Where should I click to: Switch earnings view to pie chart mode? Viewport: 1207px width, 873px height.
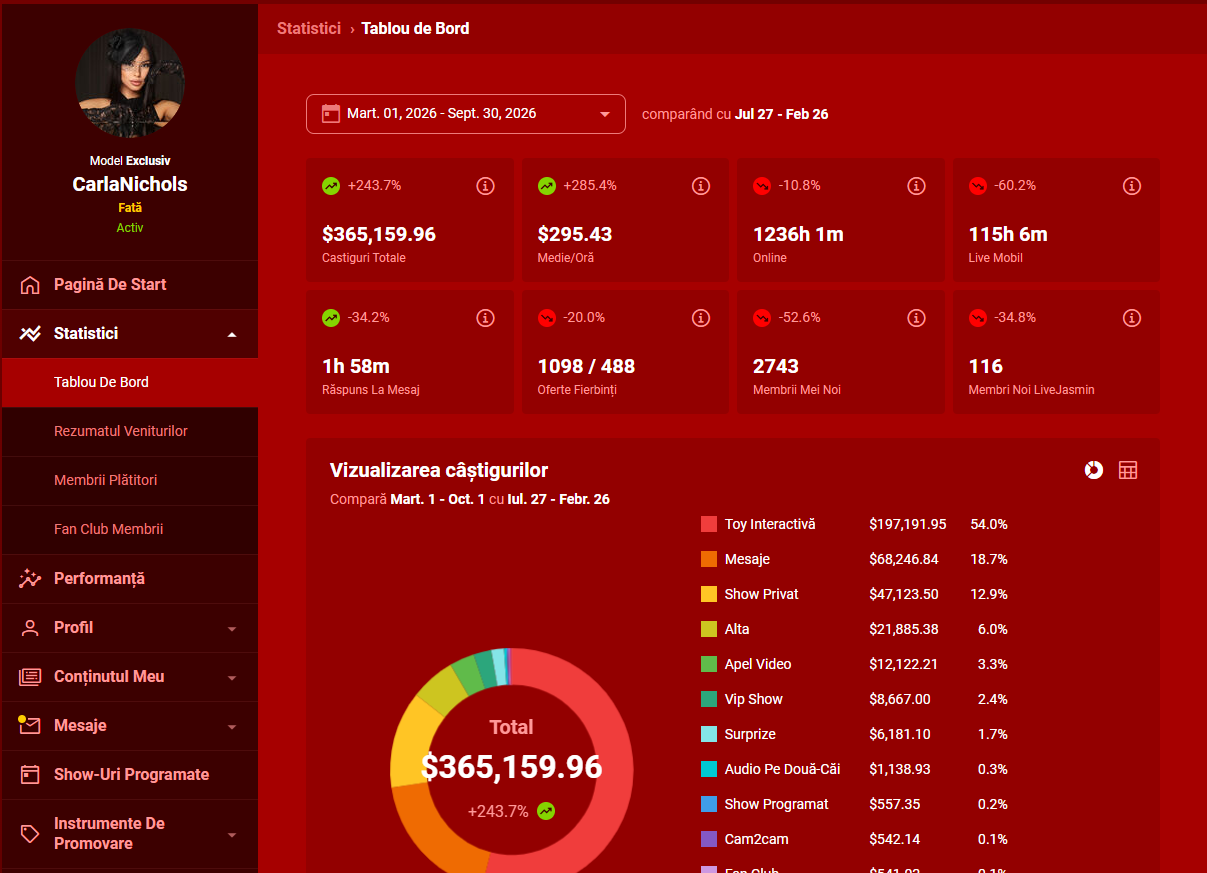[x=1094, y=470]
